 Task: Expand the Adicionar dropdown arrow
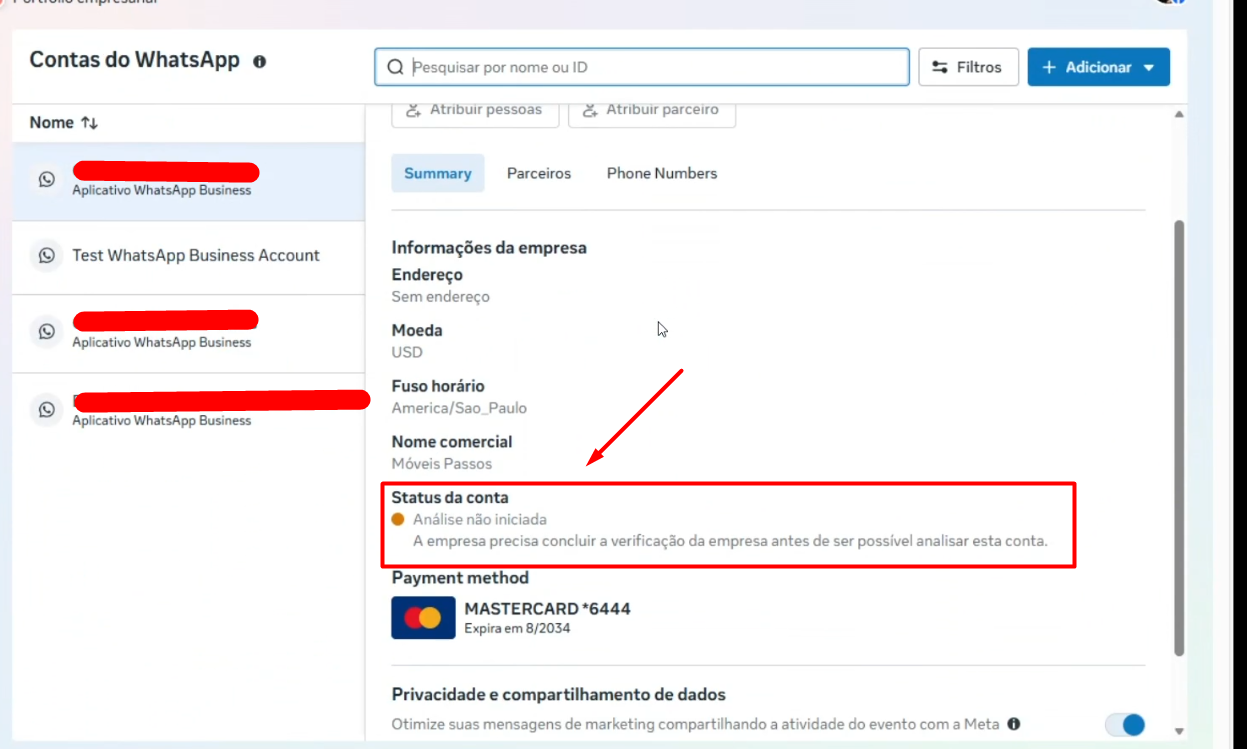click(x=1149, y=68)
